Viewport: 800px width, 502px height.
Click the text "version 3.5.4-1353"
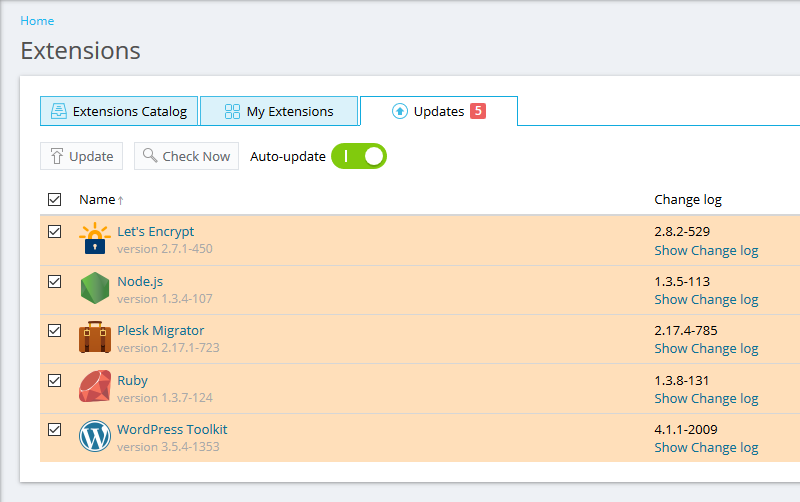point(168,447)
